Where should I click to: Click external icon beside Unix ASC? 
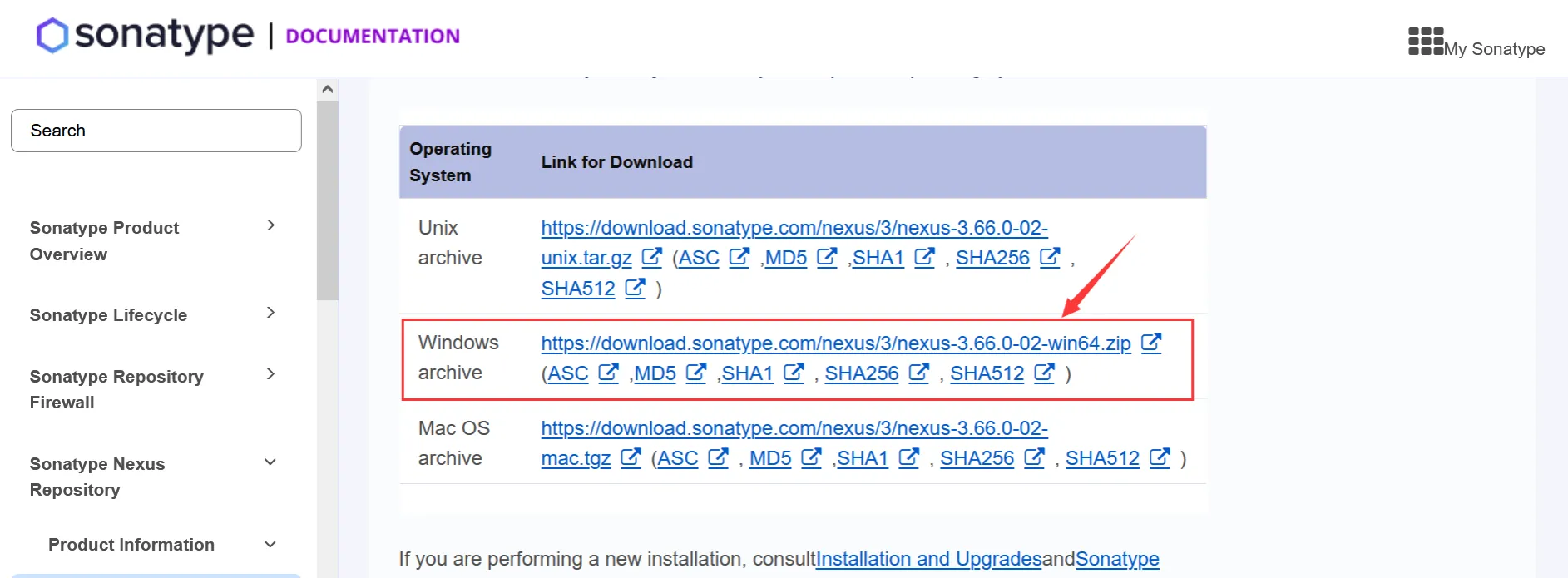tap(739, 258)
